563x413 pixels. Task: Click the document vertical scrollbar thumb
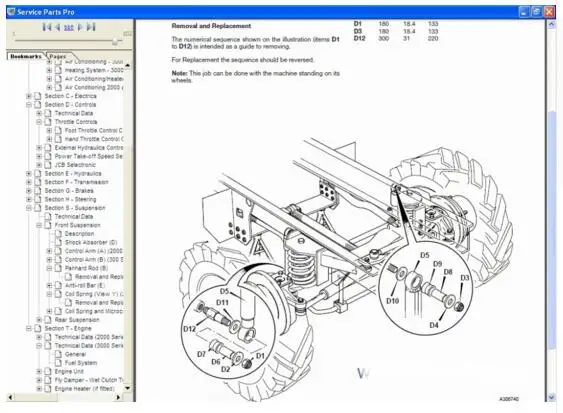coord(551,230)
